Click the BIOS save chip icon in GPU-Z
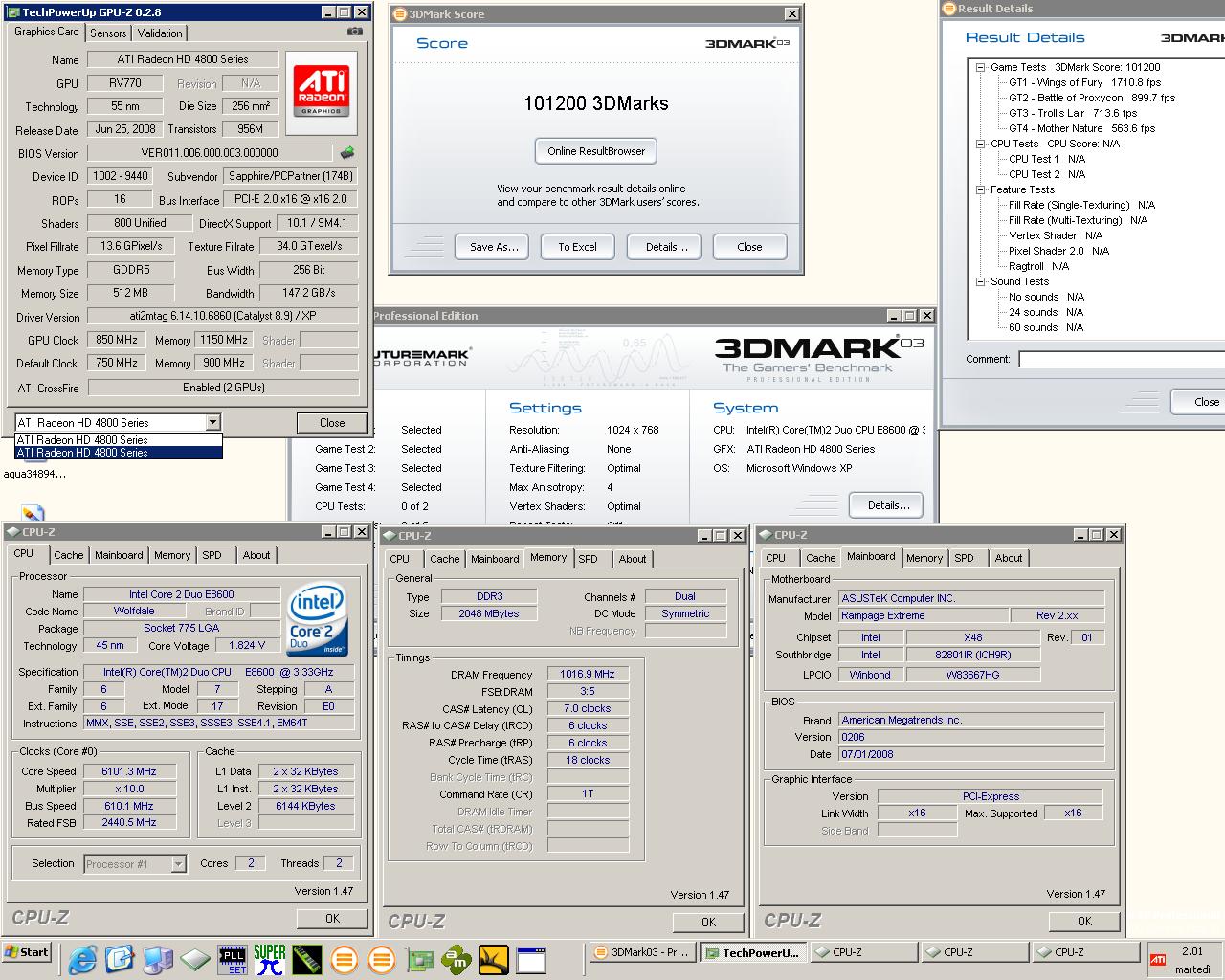The image size is (1225, 980). pos(347,152)
